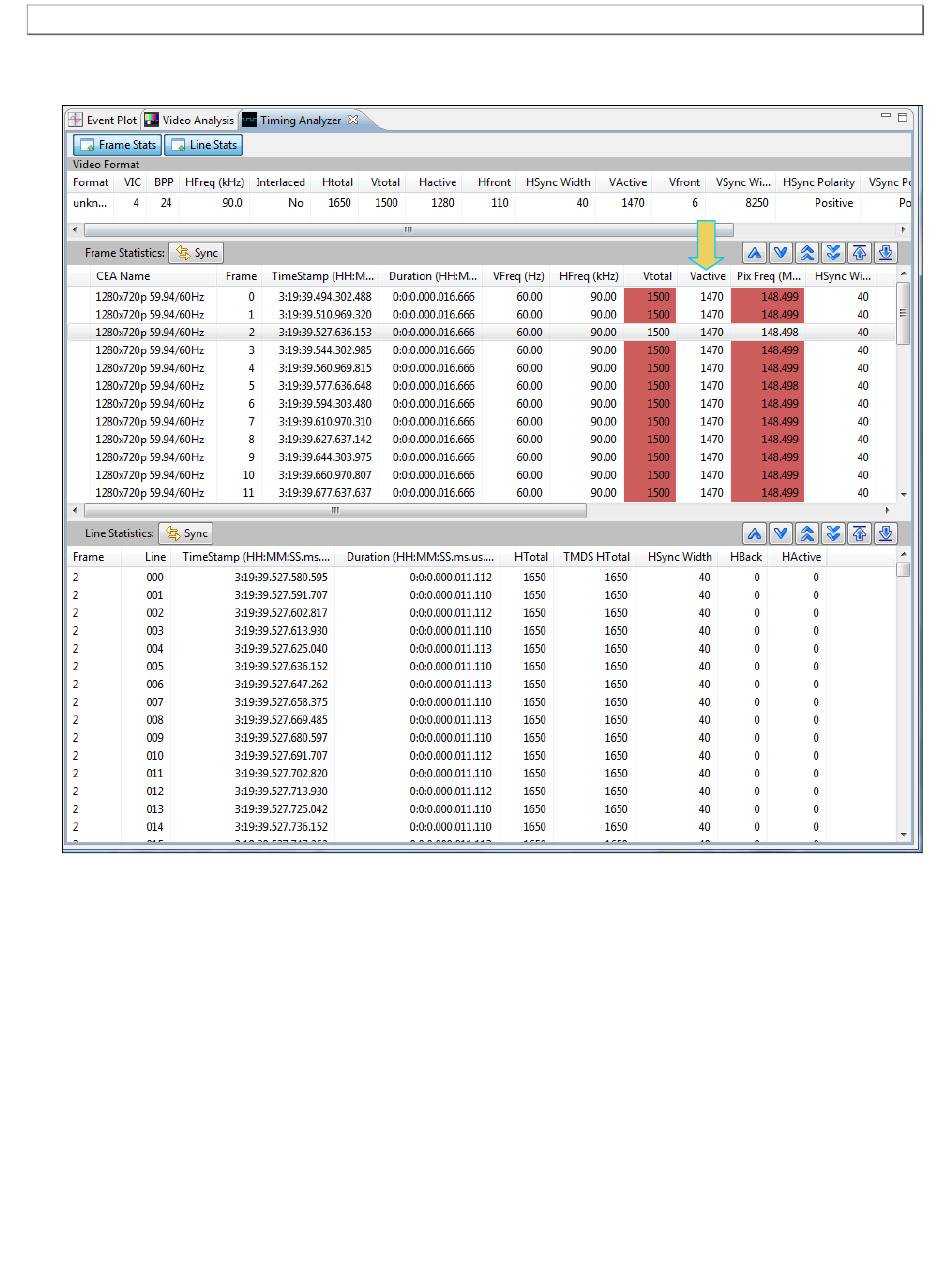Screen dimensions: 950x1267
Task: Jump to last entry in Line Statistics
Action: [x=885, y=534]
